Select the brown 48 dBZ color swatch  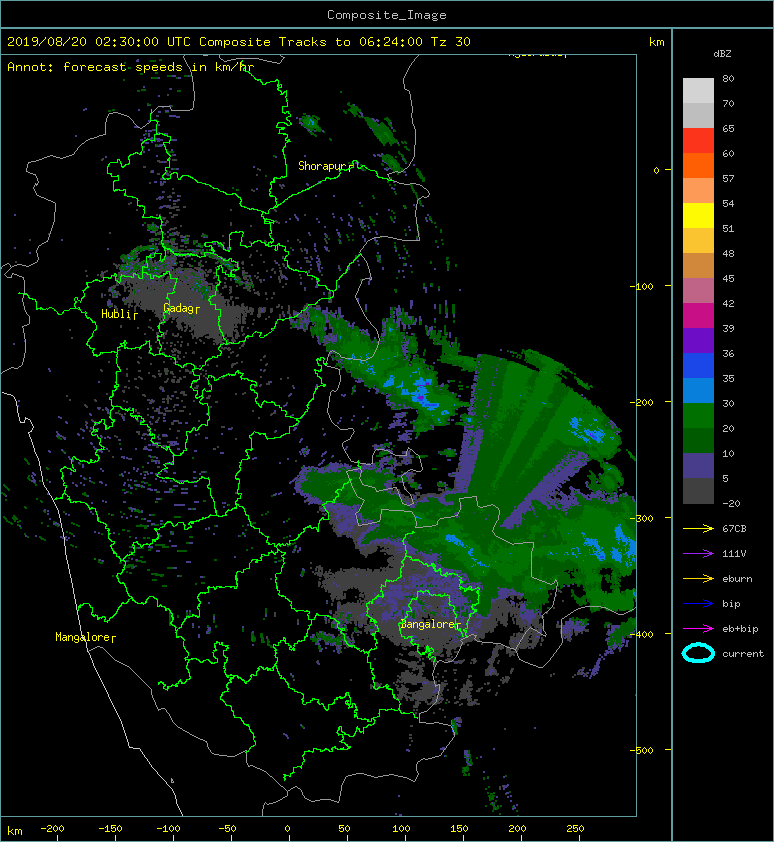pos(698,265)
